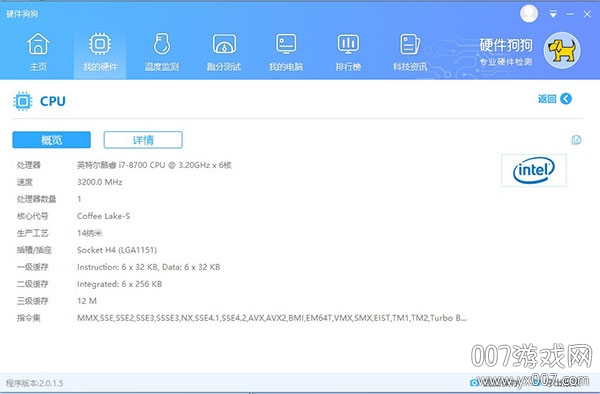Launch 跑分测试 benchmark test
This screenshot has height=394, width=600.
pyautogui.click(x=224, y=44)
